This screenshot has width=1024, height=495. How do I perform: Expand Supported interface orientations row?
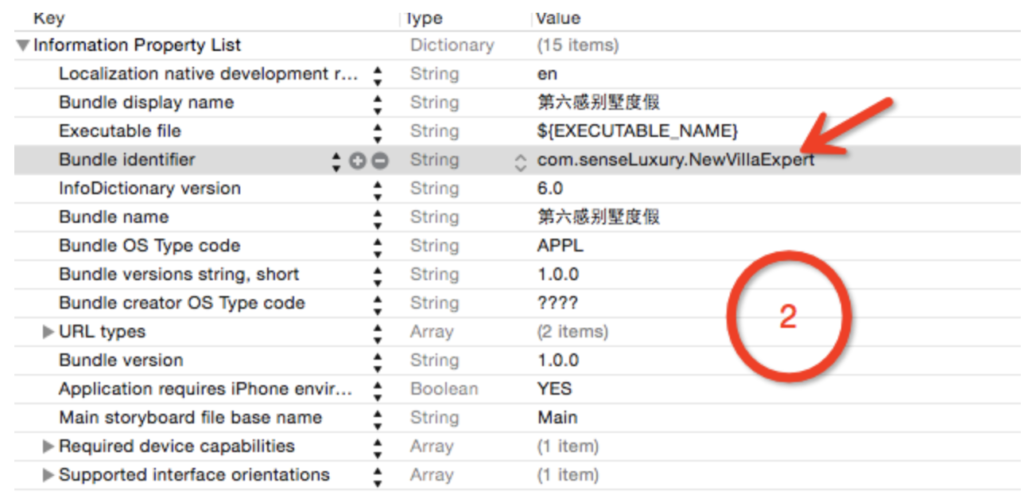(48, 475)
